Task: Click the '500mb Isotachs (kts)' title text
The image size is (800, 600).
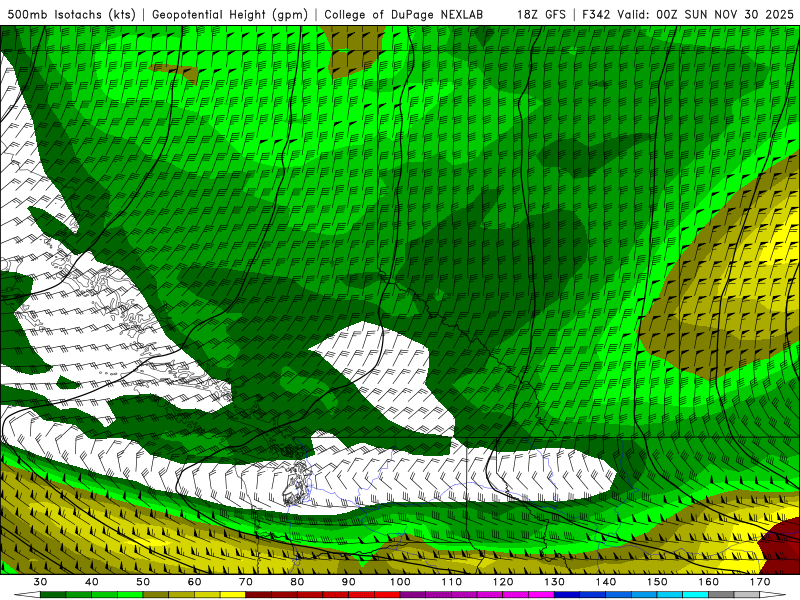Action: tap(72, 14)
